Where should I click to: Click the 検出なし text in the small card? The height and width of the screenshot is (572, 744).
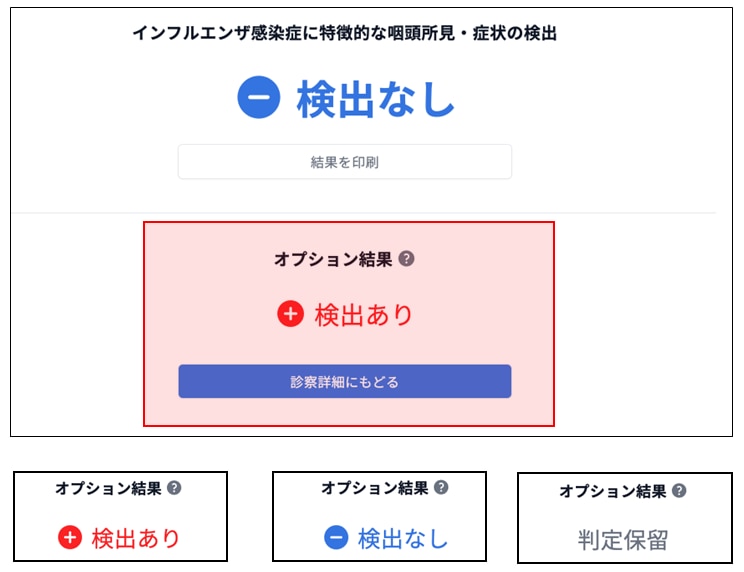point(403,538)
